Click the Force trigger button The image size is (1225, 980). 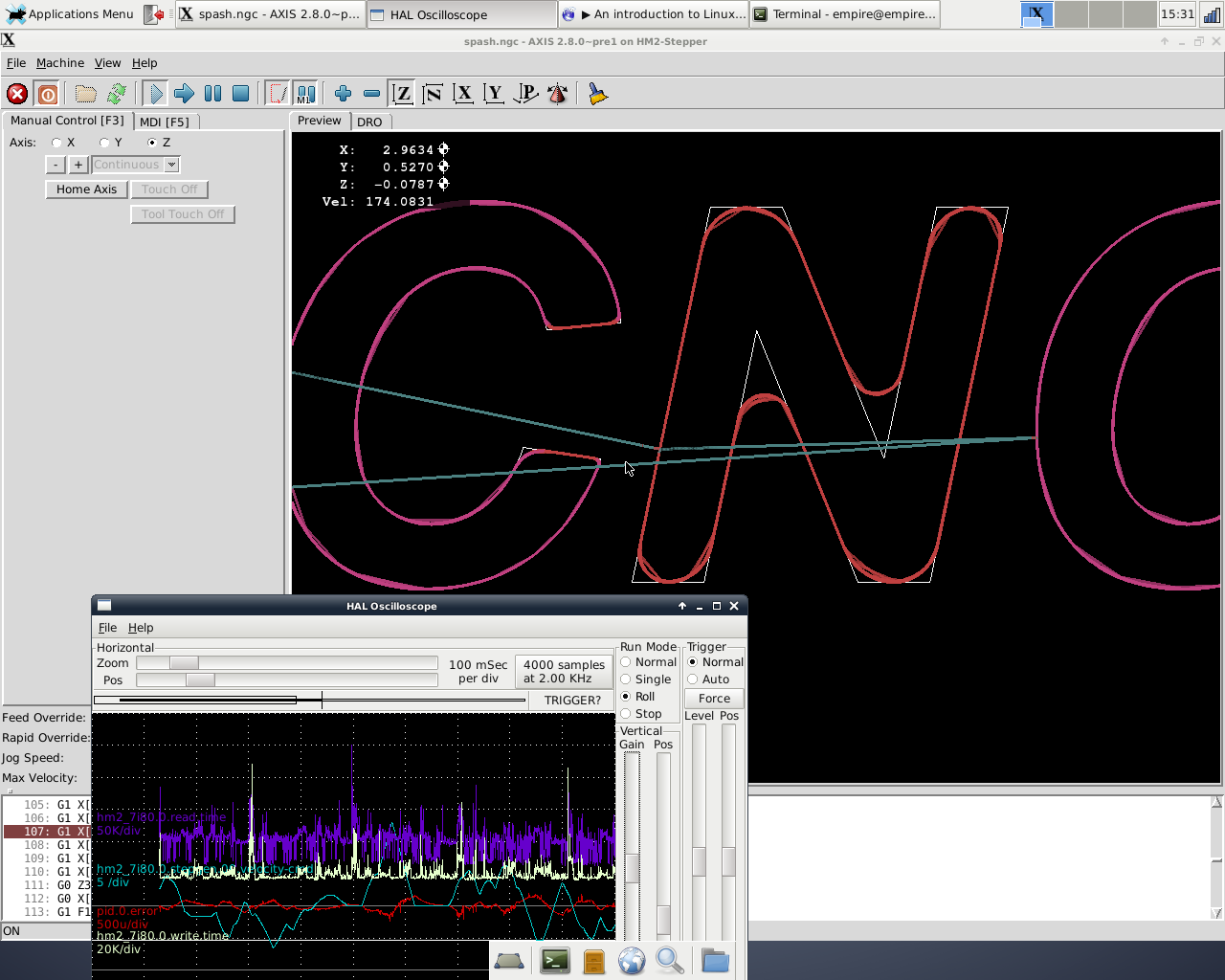coord(714,699)
